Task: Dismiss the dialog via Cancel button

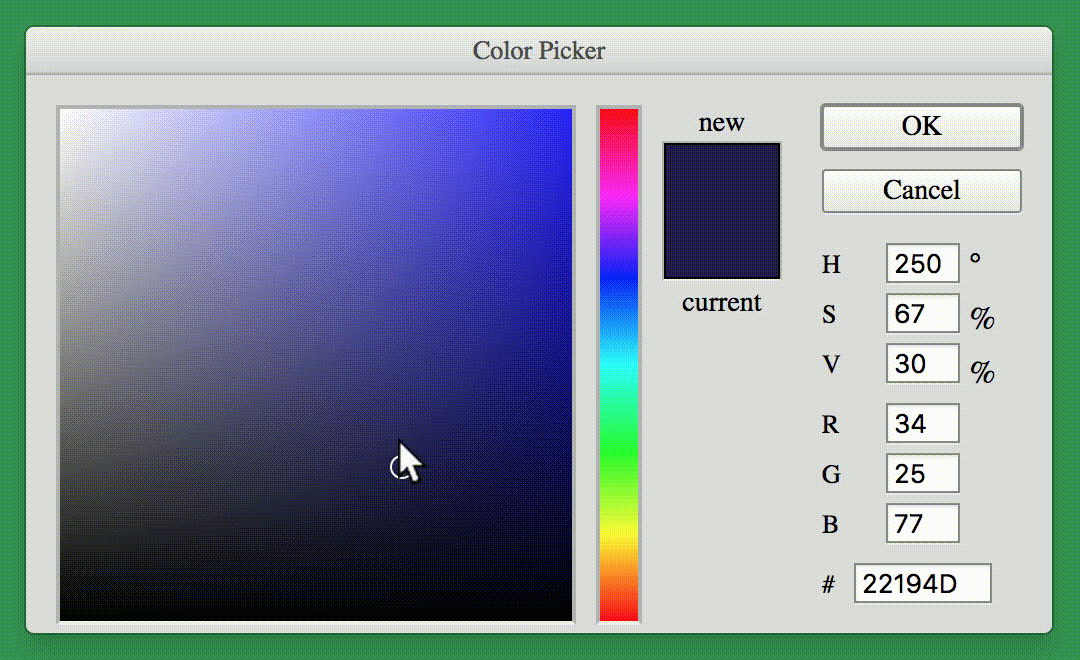Action: click(922, 191)
